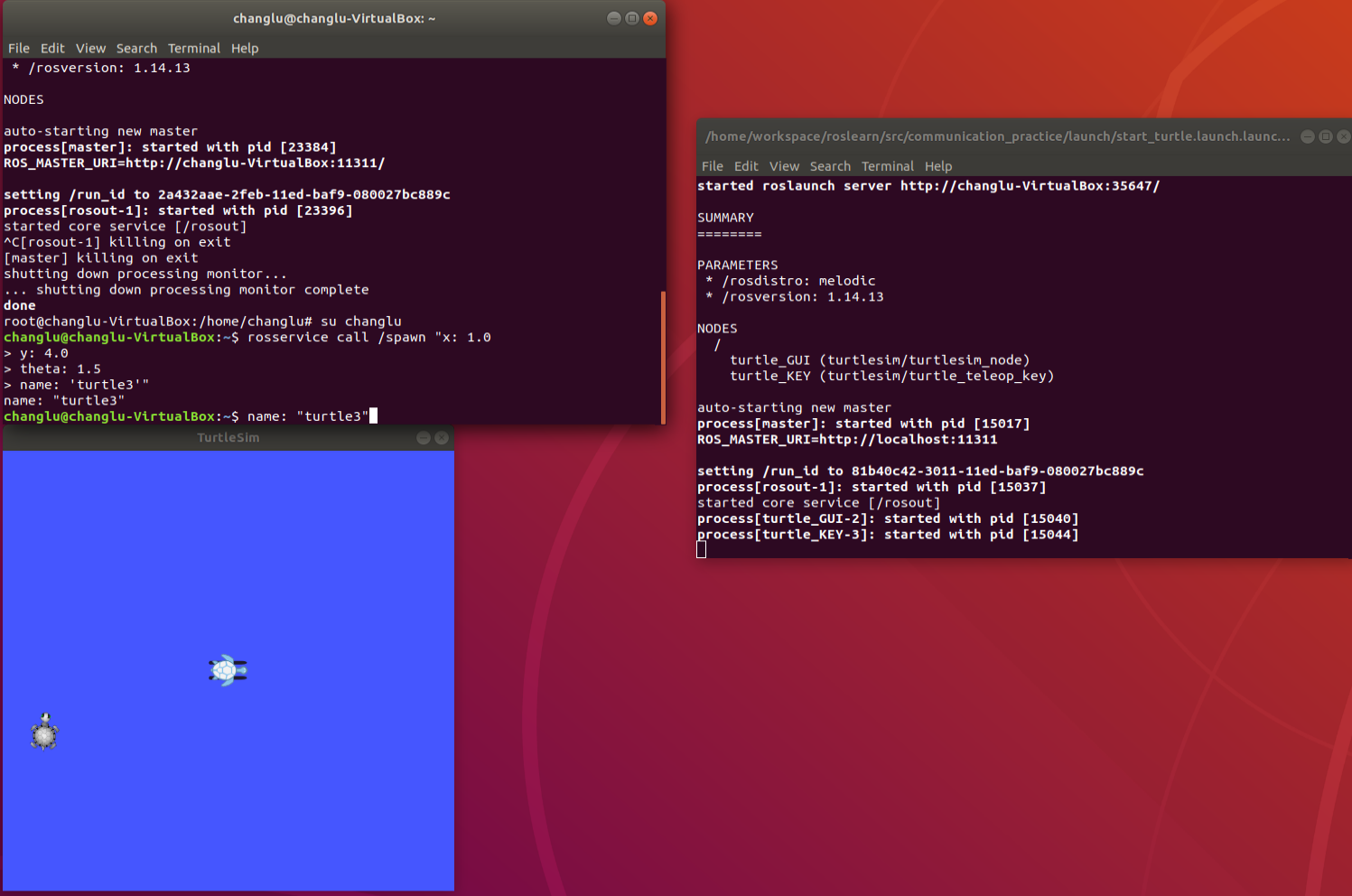Click 'process[turtle_KEY-3]: started with pid [15044]'
The image size is (1352, 896).
click(888, 535)
